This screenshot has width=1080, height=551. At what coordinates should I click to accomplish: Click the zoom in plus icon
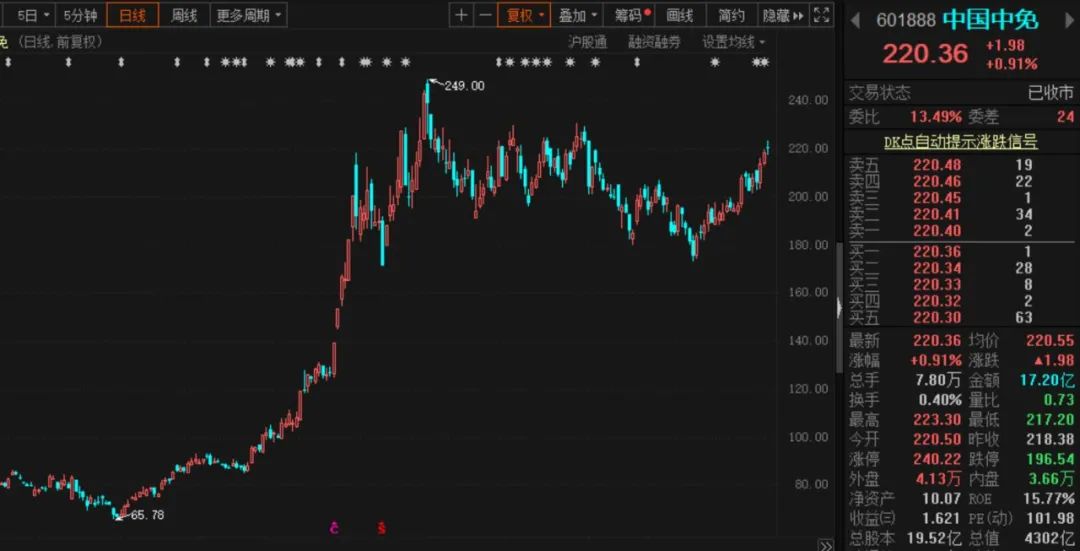460,15
